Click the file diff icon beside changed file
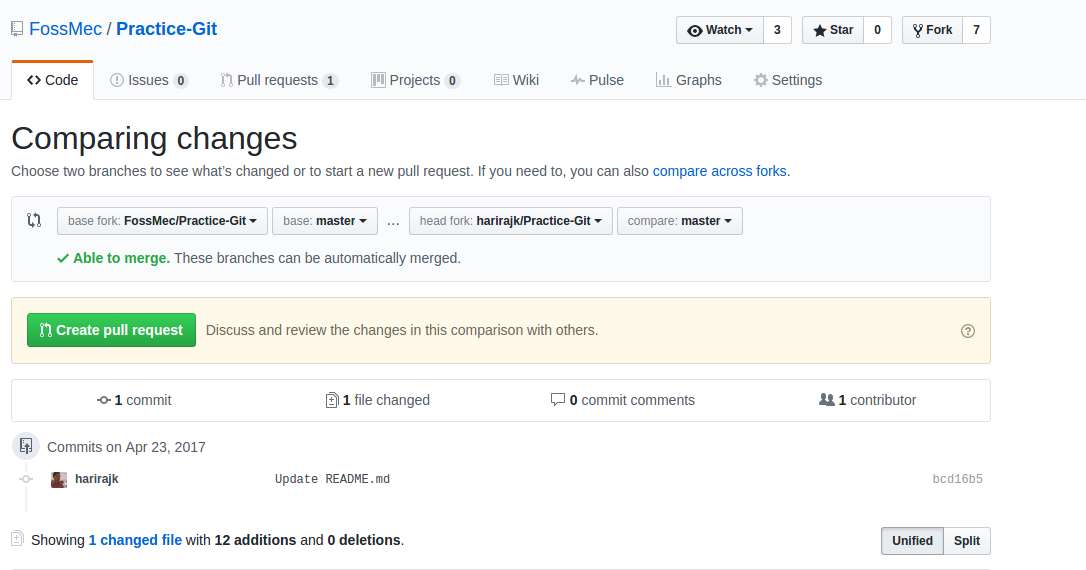The image size is (1086, 570). click(x=17, y=540)
